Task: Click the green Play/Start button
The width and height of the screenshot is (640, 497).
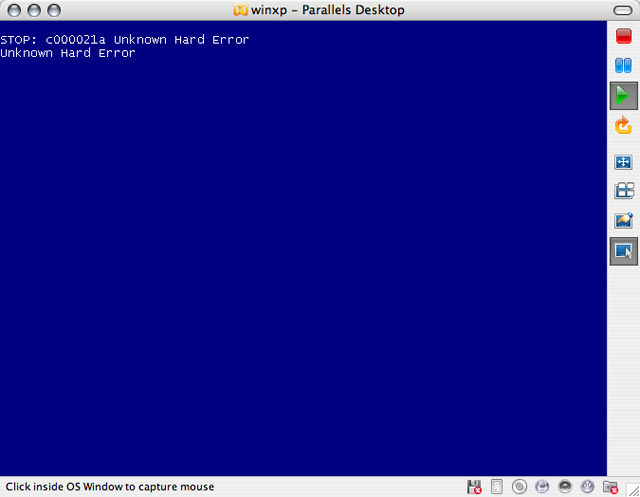Action: (x=623, y=96)
